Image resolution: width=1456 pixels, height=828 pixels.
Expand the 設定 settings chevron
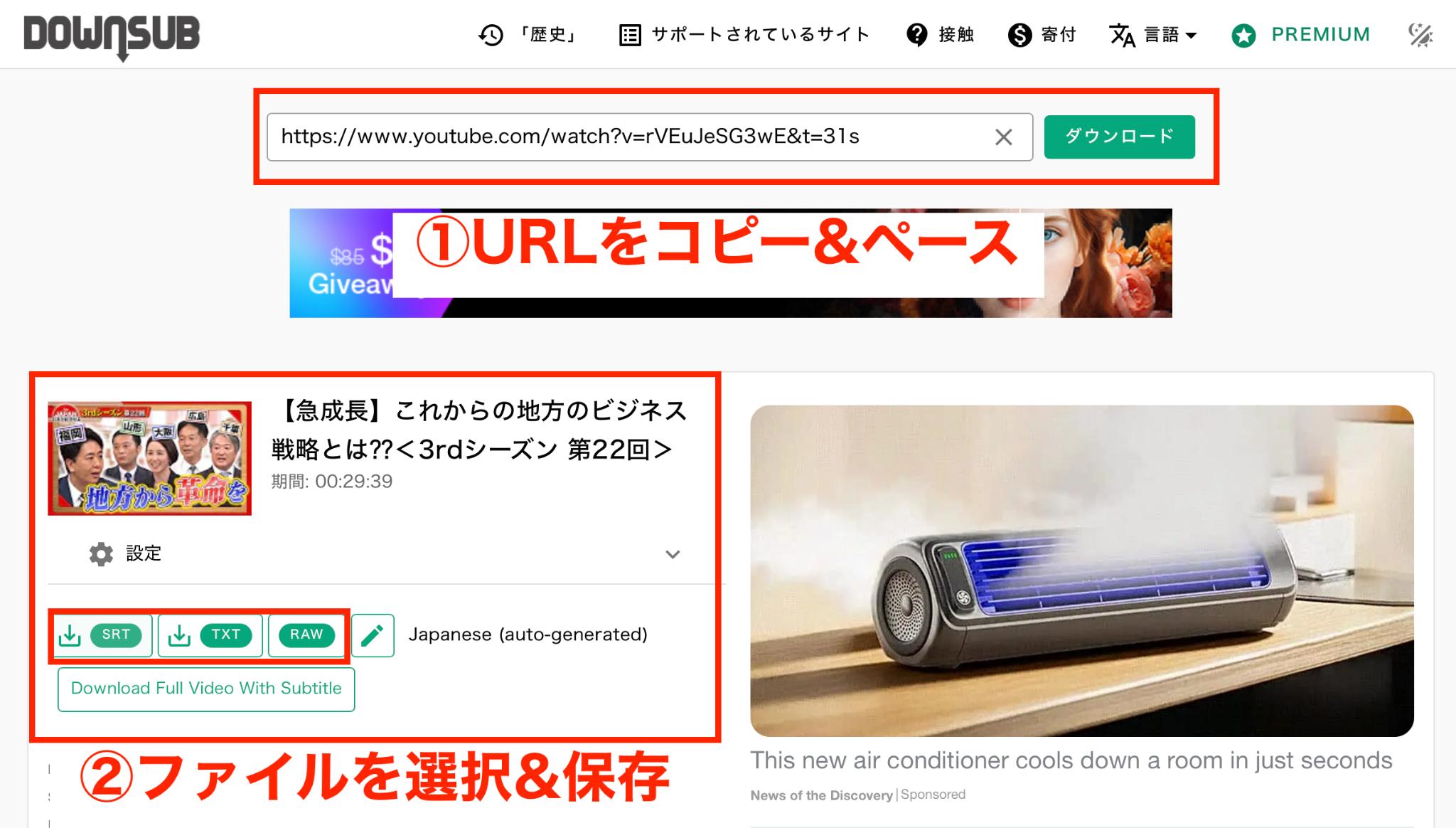pyautogui.click(x=673, y=554)
